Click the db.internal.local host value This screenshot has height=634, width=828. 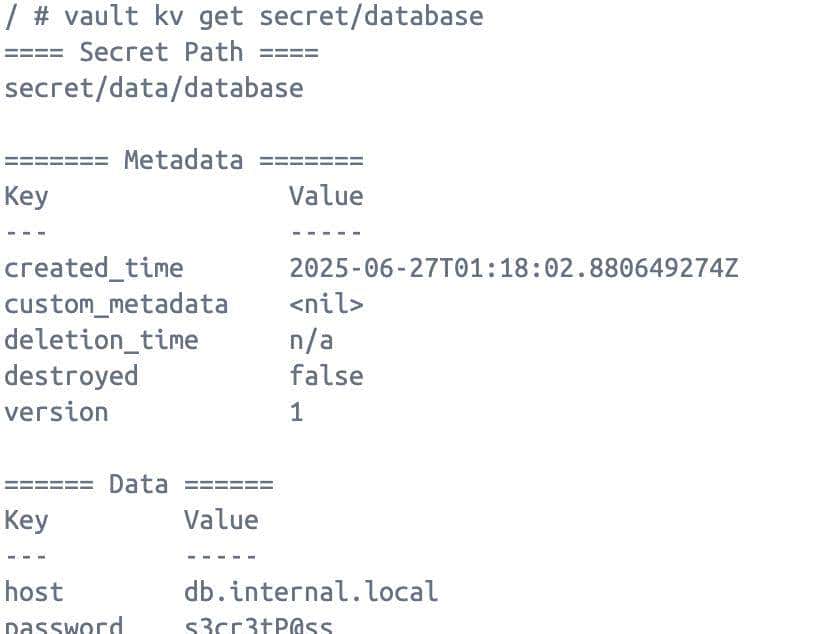311,591
